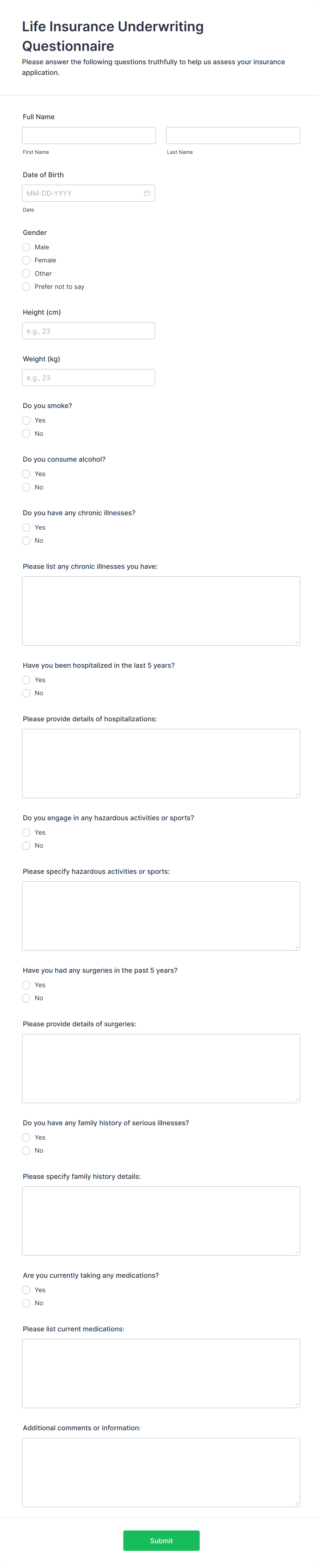The image size is (319, 1568).
Task: Choose Yes for hazardous activities question
Action: coord(26,833)
